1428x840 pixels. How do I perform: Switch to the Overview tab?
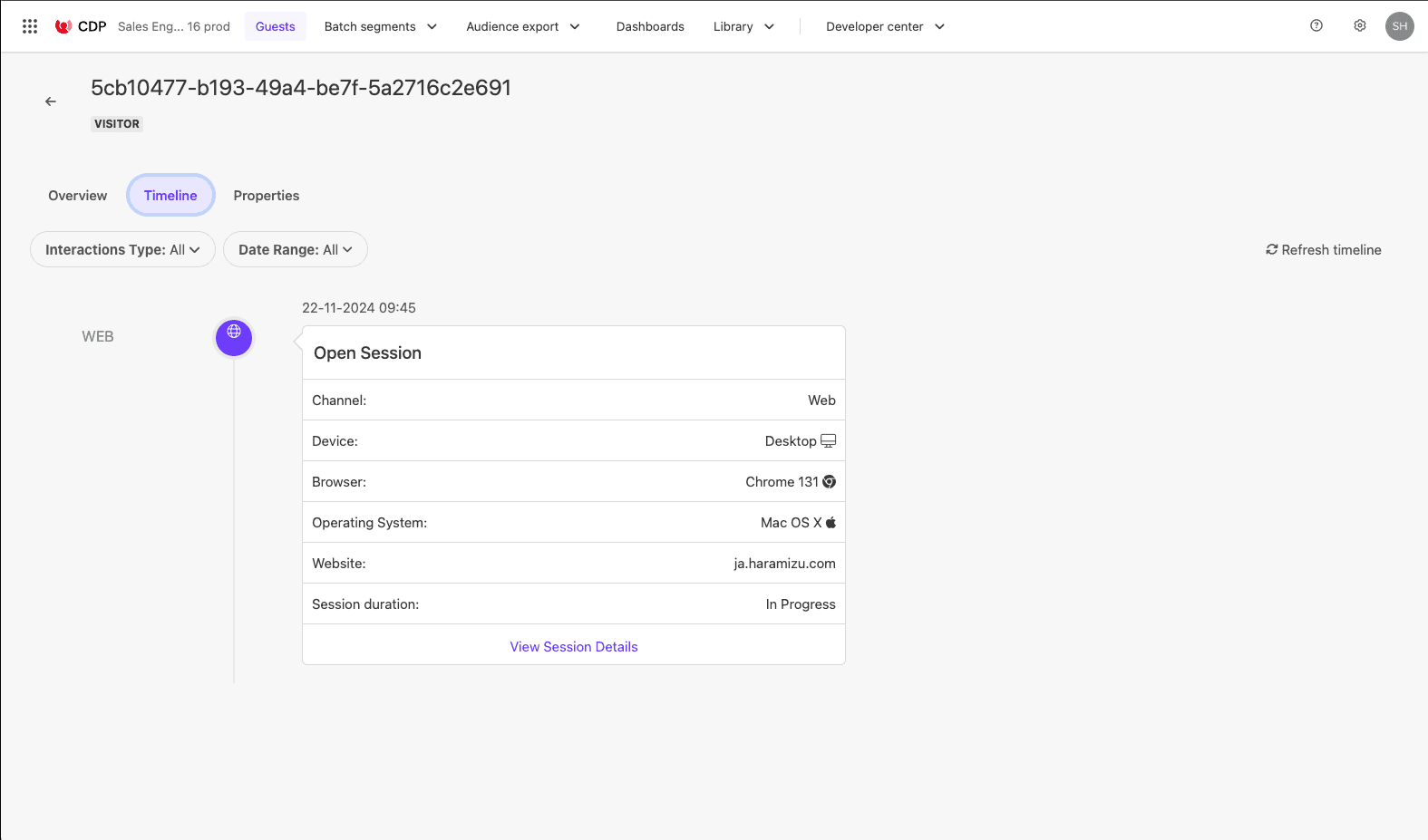point(78,196)
